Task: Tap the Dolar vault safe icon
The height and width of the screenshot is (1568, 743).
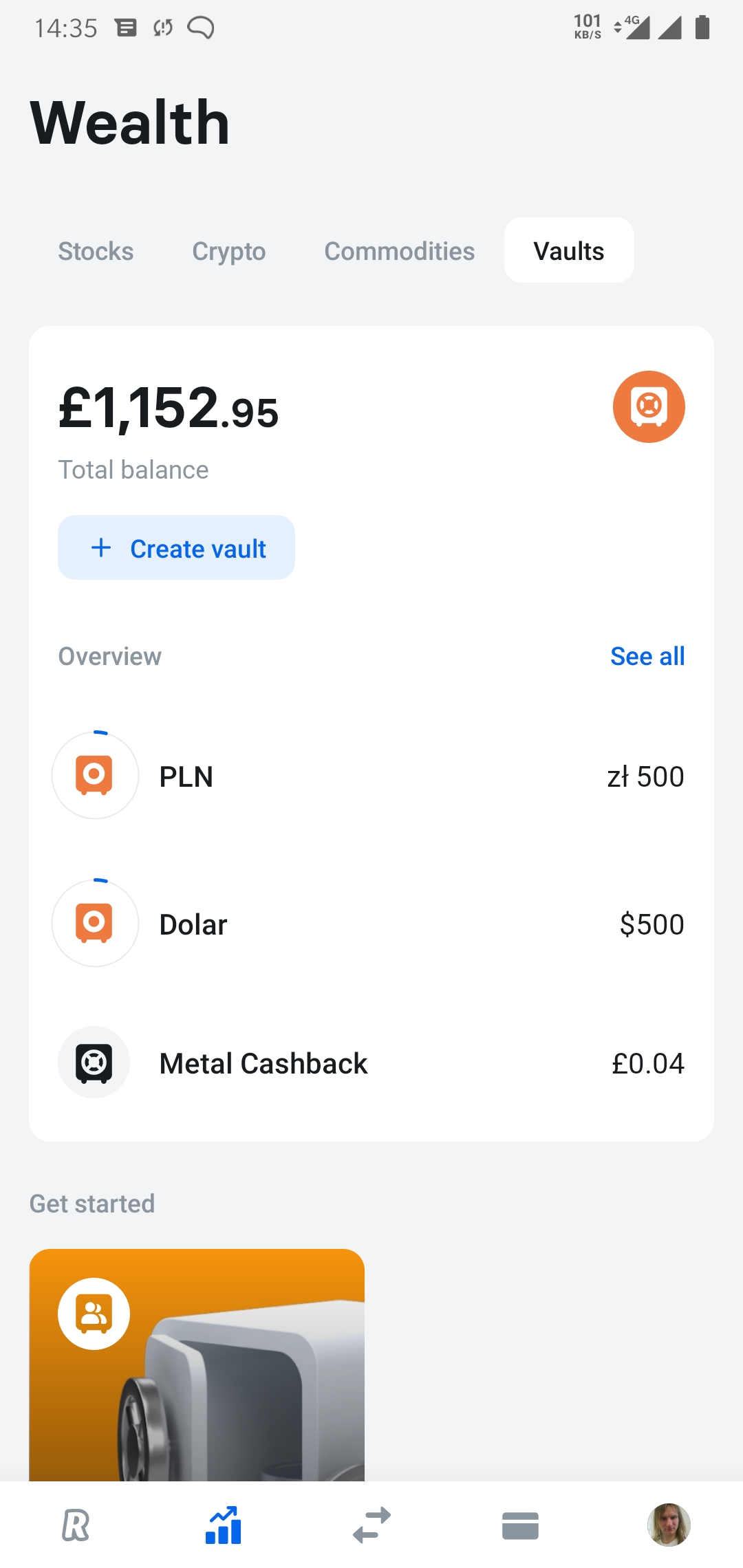Action: (x=95, y=923)
